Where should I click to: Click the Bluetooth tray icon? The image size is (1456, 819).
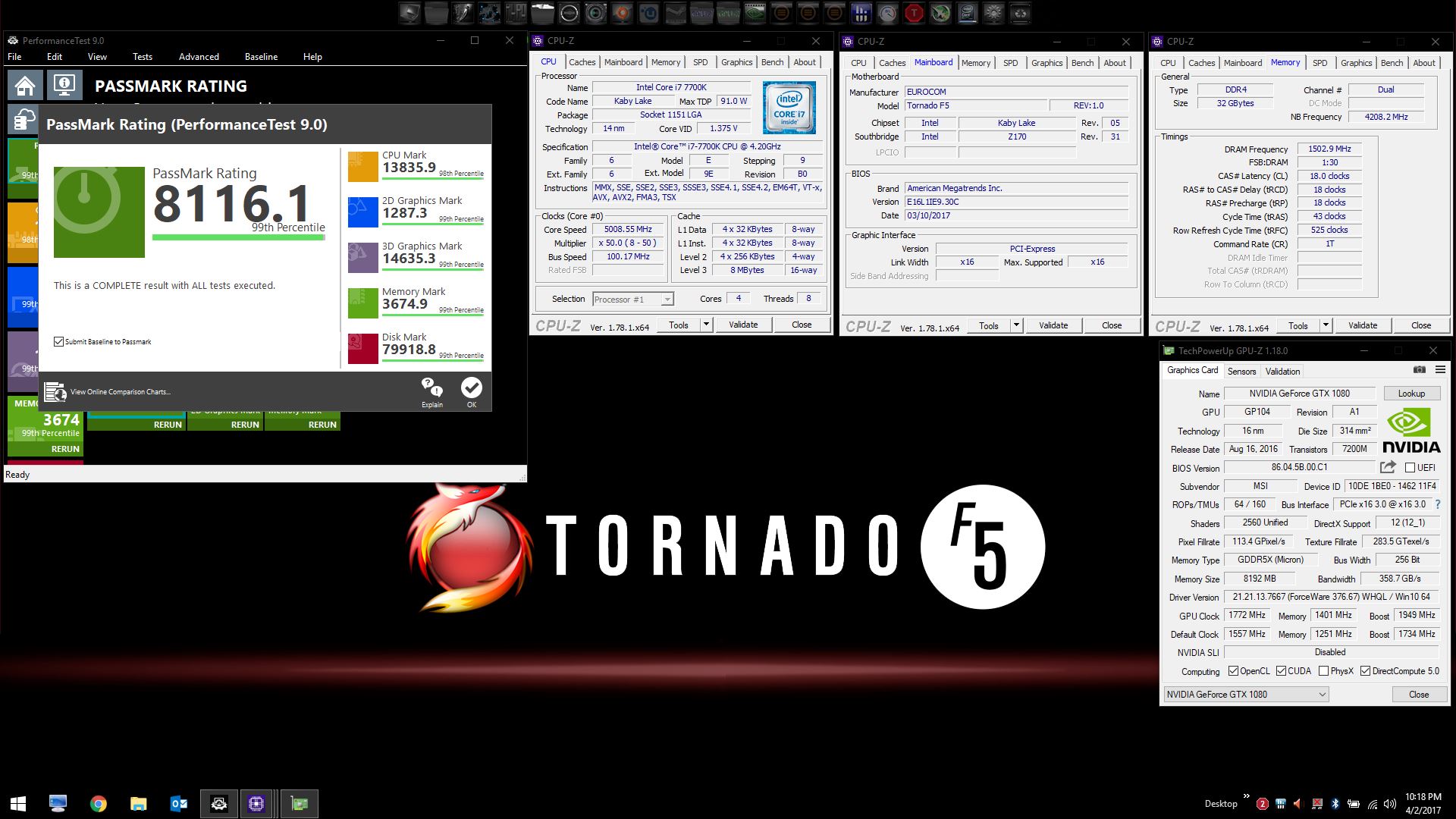[1335, 804]
